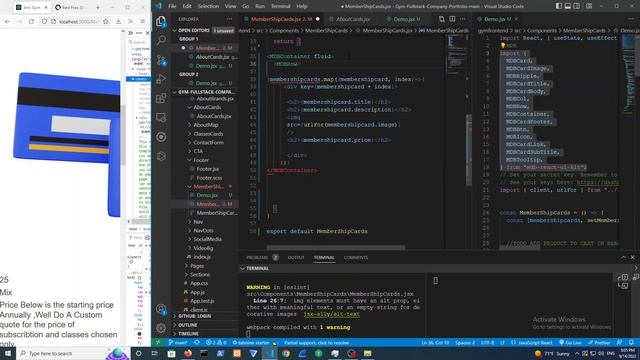Collapse the Terminal section header
Image resolution: width=640 pixels, height=360 pixels.
tap(257, 268)
